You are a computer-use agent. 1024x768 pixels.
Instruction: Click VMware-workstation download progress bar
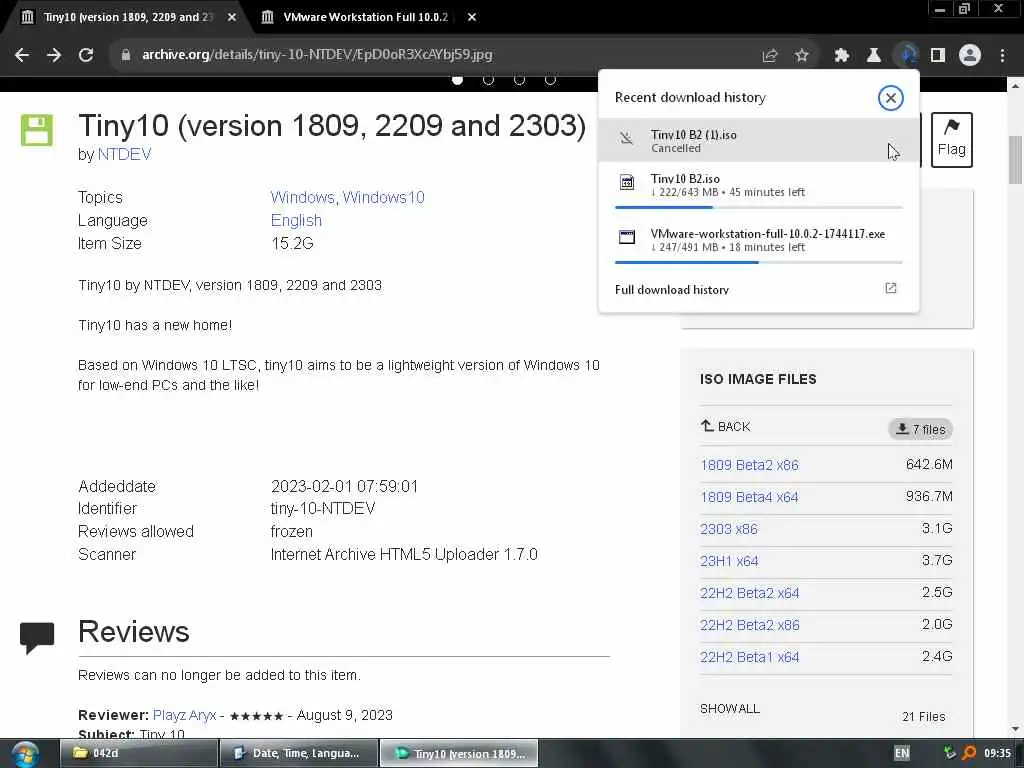(x=759, y=262)
